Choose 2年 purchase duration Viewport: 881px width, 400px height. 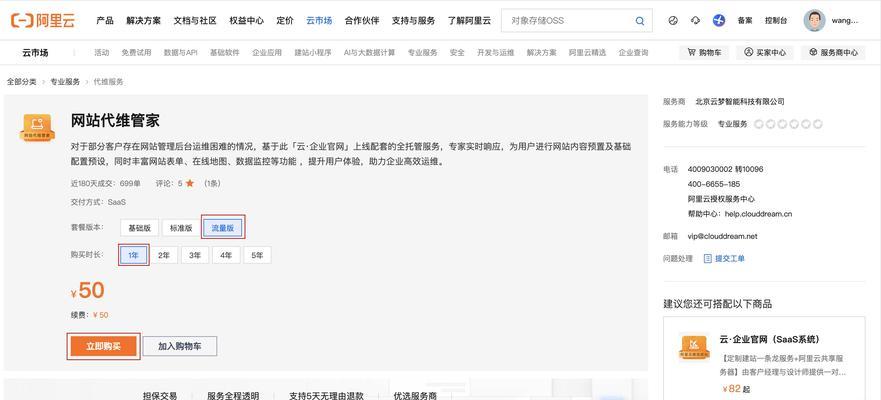(x=164, y=254)
